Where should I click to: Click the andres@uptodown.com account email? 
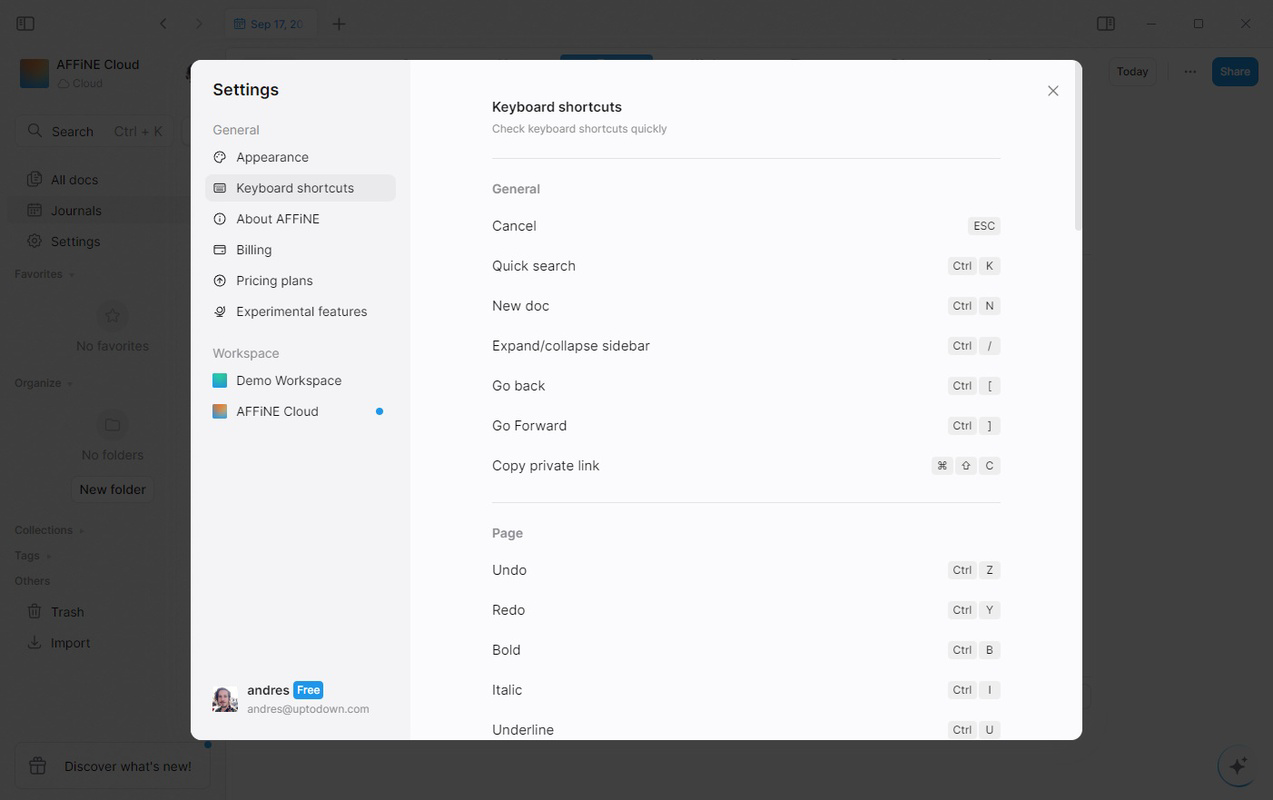click(x=308, y=709)
